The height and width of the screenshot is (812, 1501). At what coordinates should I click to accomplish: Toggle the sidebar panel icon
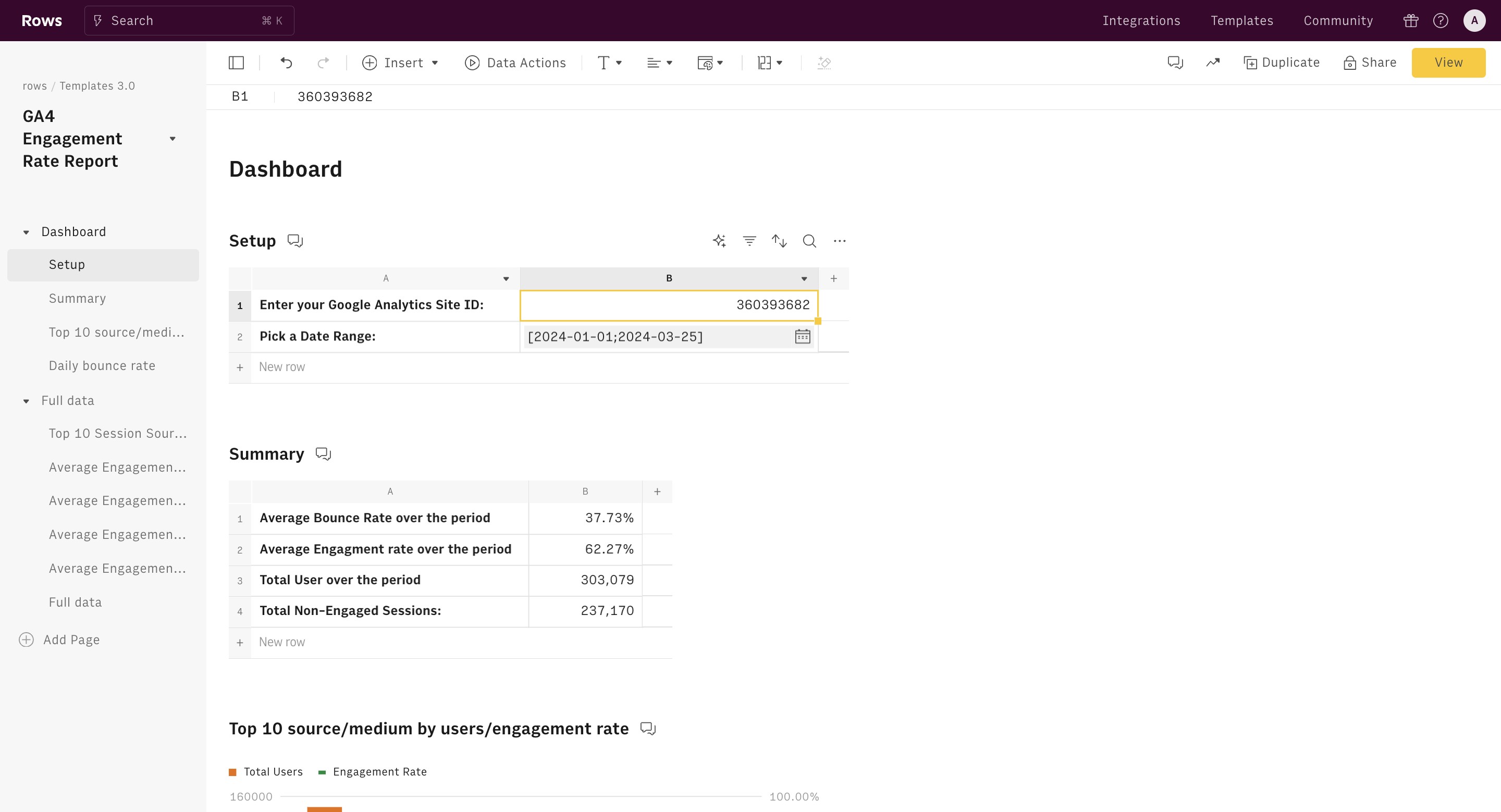point(236,63)
